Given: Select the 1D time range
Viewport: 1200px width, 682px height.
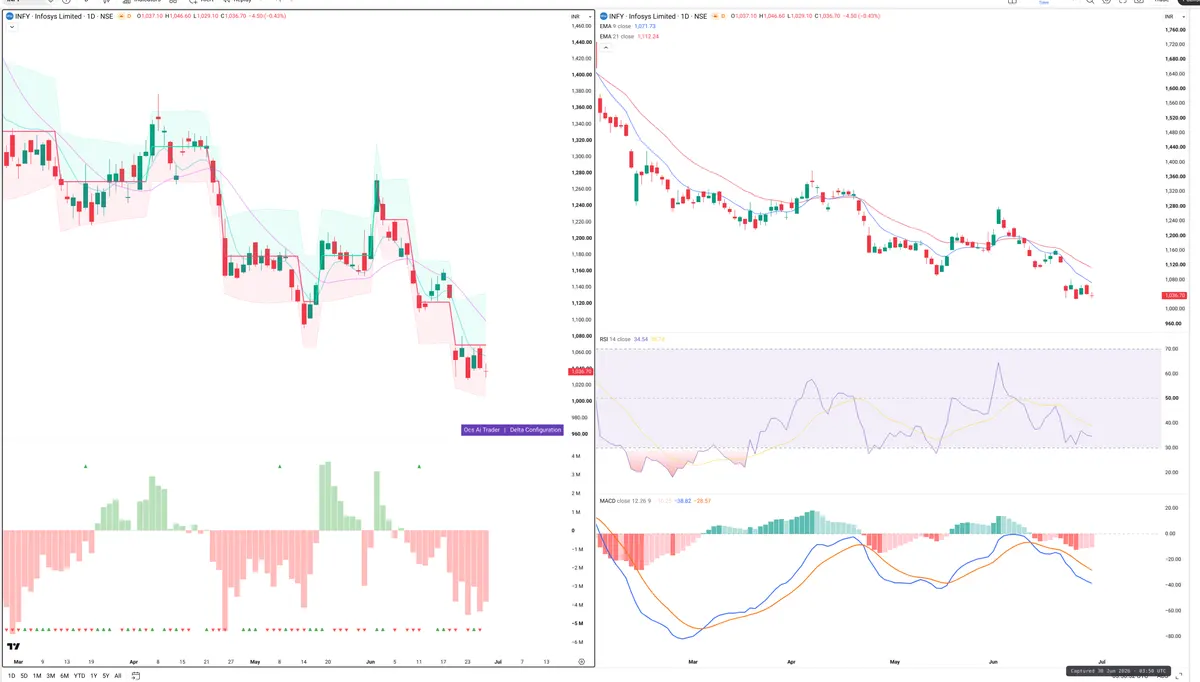Looking at the screenshot, I should tap(11, 676).
